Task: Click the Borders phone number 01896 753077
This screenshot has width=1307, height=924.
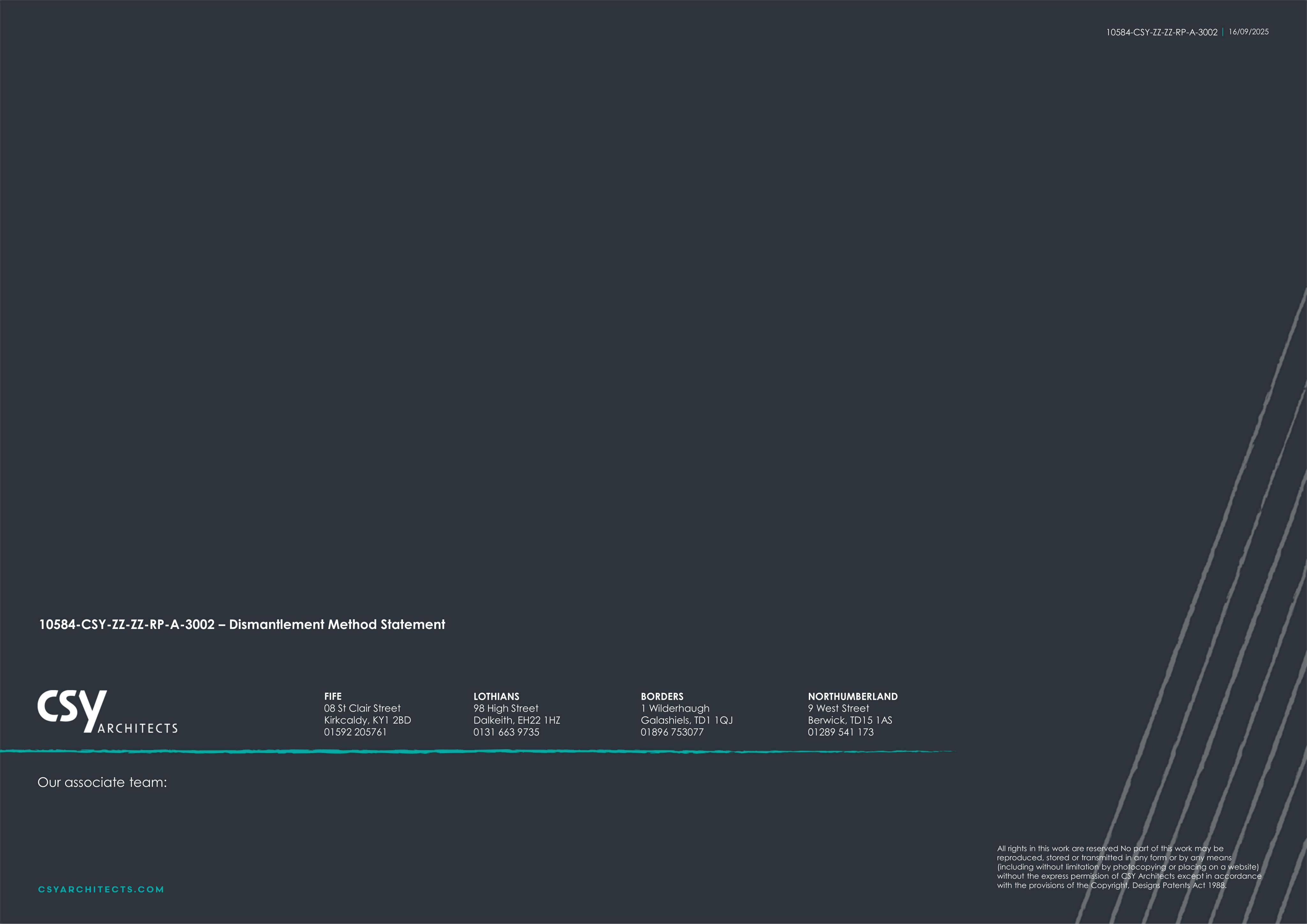Action: point(672,732)
